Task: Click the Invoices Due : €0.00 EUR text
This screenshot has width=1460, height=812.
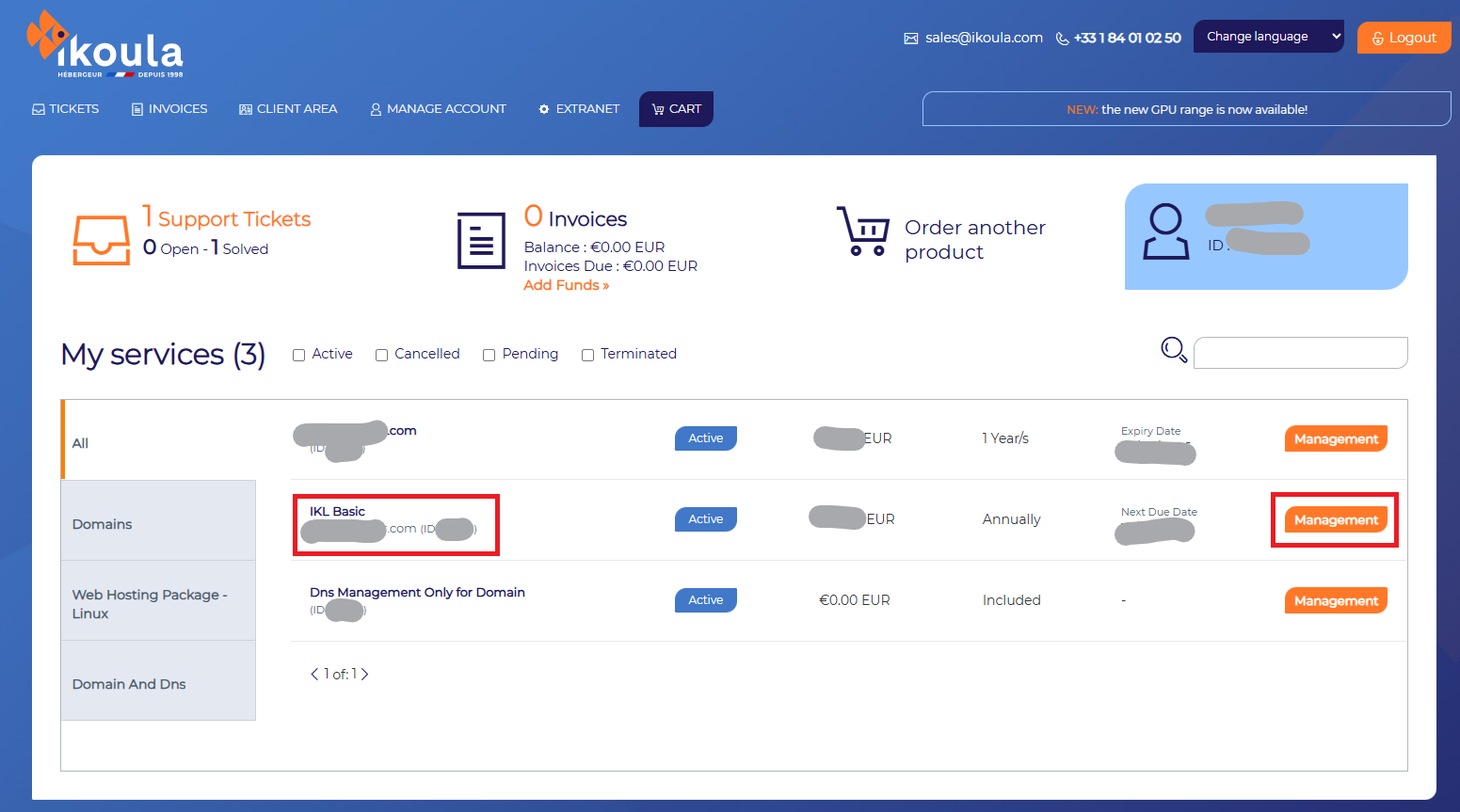Action: 611,266
